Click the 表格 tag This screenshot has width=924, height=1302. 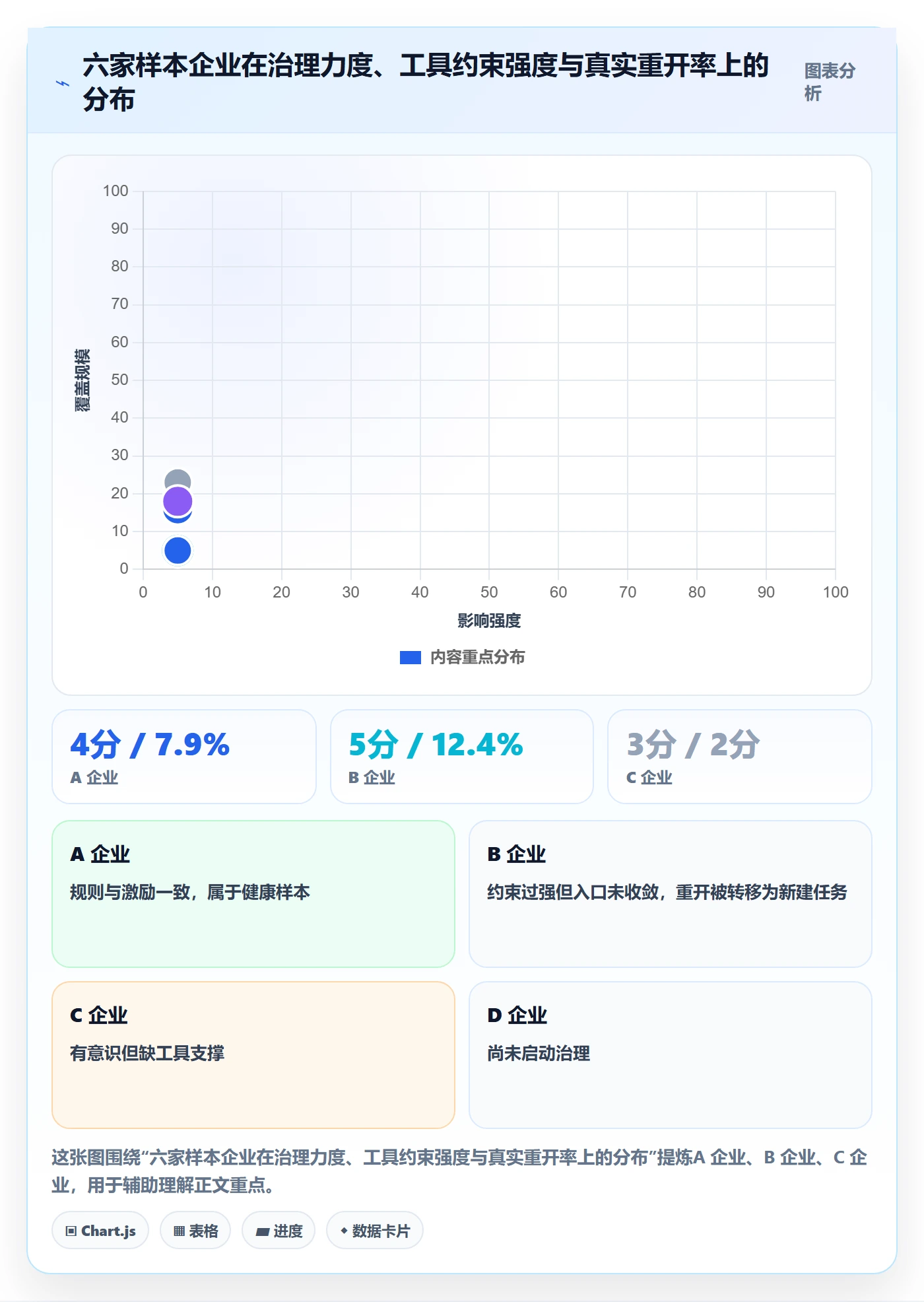point(195,1231)
